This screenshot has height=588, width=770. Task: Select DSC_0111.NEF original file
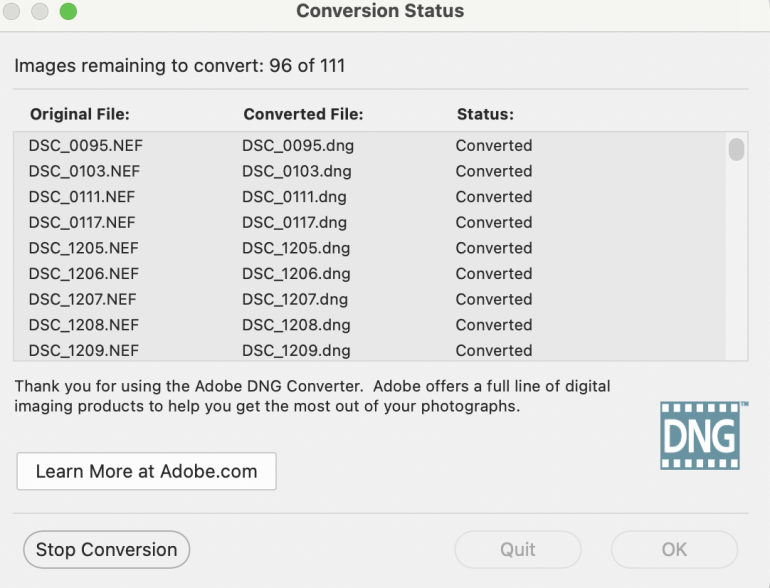click(82, 196)
